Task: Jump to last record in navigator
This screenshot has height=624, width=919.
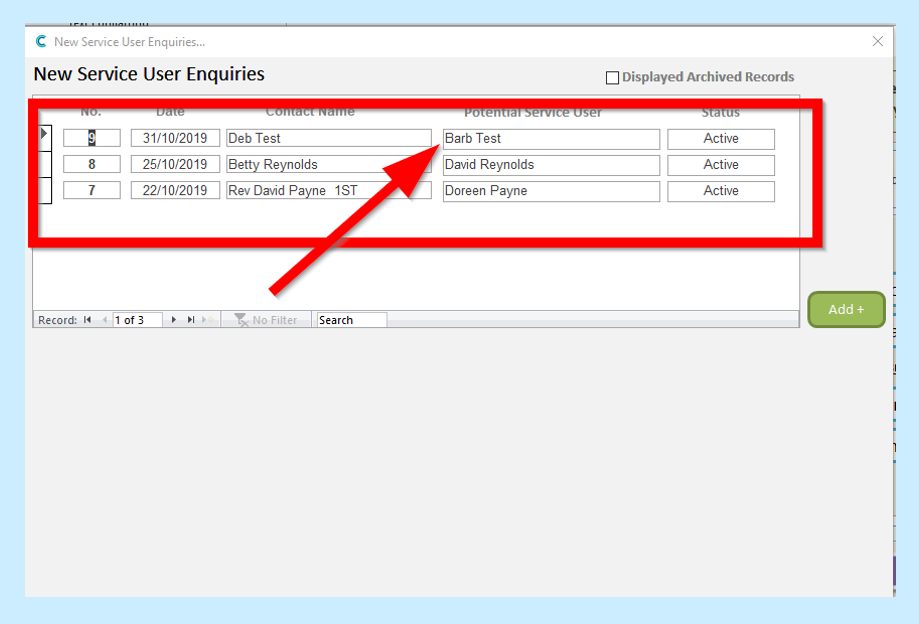Action: point(190,320)
